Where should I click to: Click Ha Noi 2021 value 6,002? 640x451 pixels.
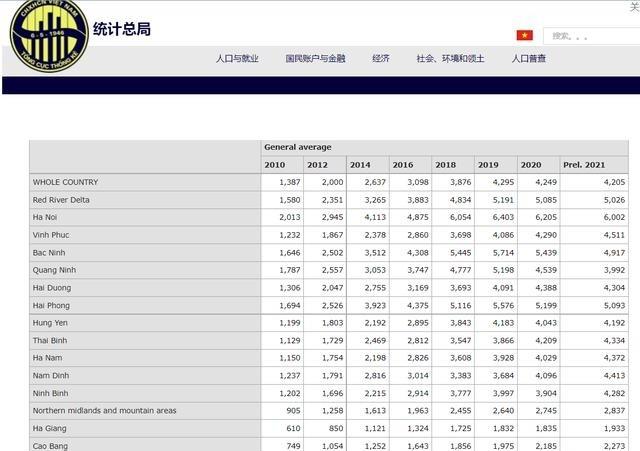[614, 218]
